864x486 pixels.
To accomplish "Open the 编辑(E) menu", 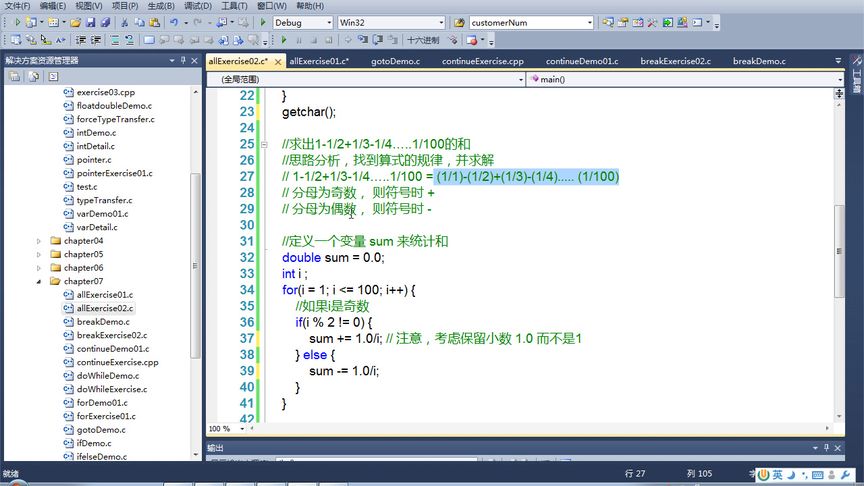I will pyautogui.click(x=52, y=6).
